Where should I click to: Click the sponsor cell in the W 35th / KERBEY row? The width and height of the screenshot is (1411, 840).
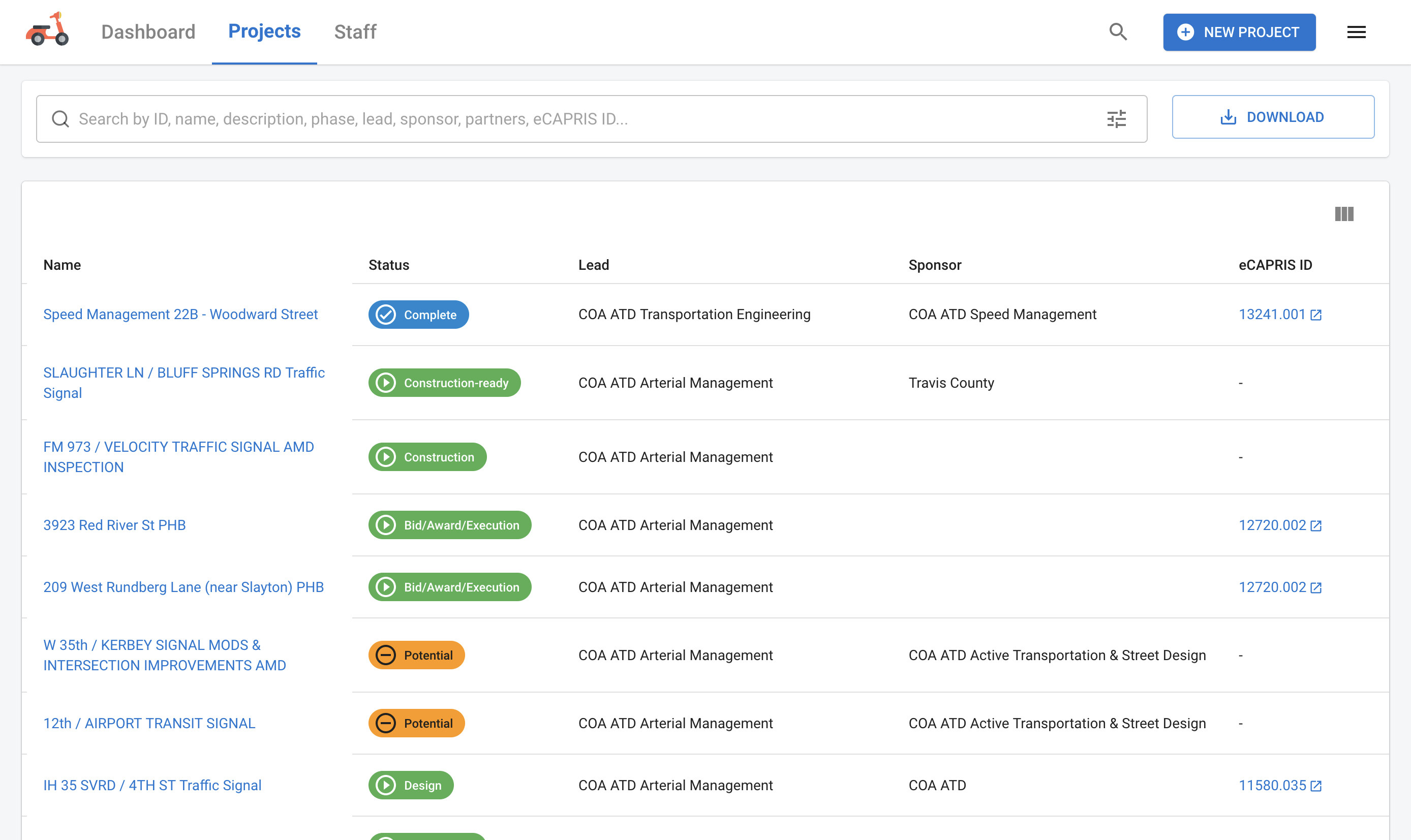[1057, 656]
